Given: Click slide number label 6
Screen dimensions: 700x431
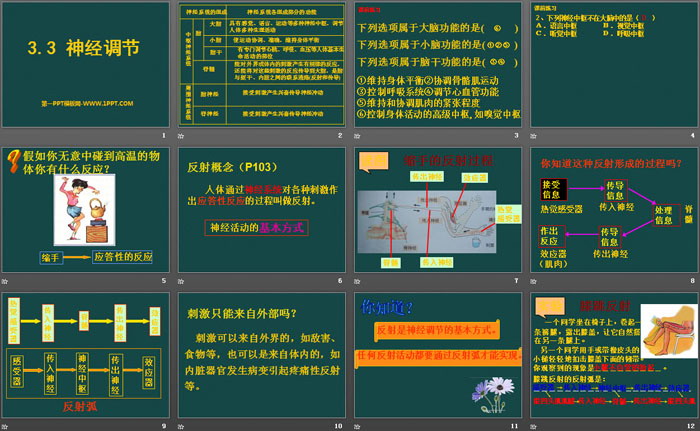Looking at the screenshot, I should click(340, 280).
